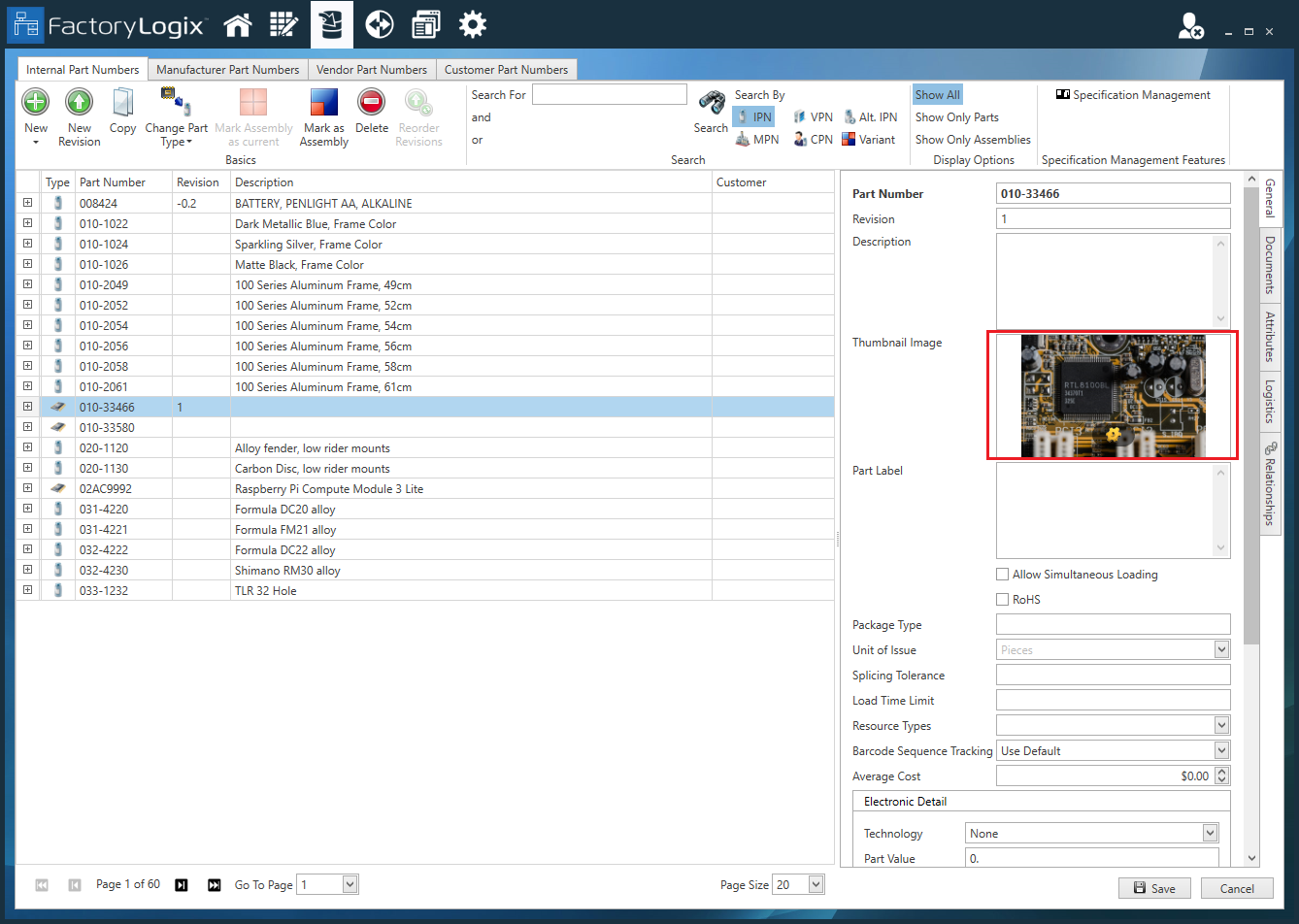The width and height of the screenshot is (1299, 924).
Task: Click the circuit board thumbnail image
Action: click(1112, 396)
